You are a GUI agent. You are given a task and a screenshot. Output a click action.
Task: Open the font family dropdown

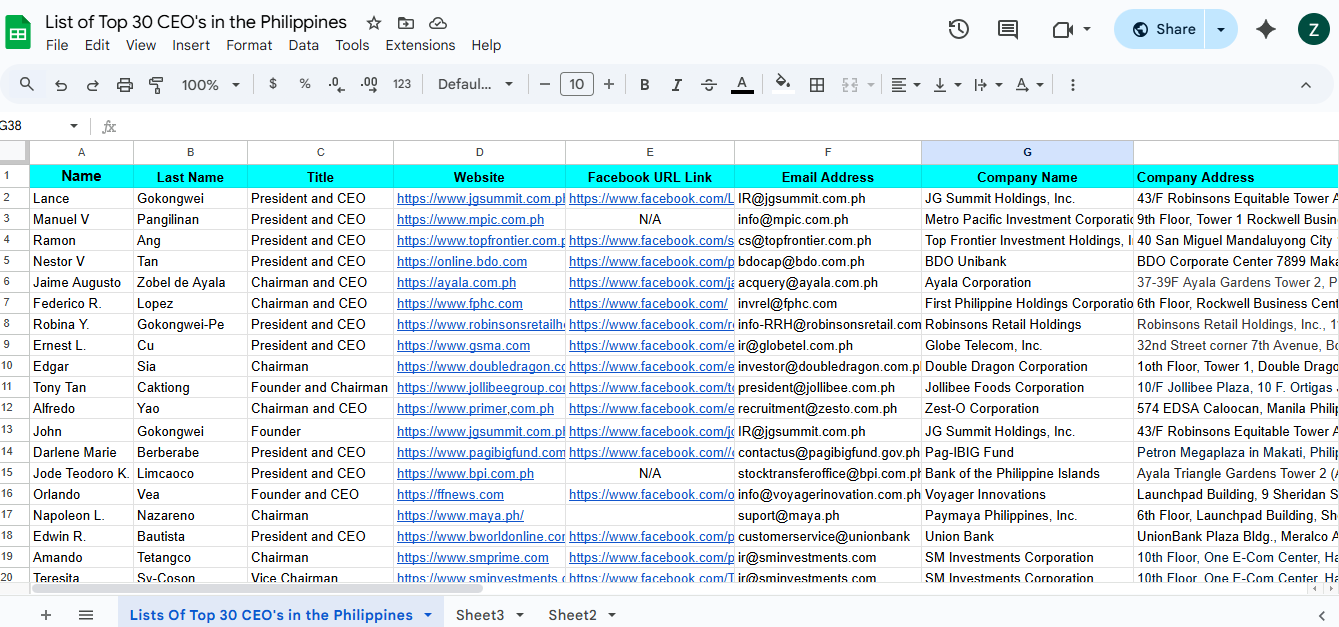475,85
